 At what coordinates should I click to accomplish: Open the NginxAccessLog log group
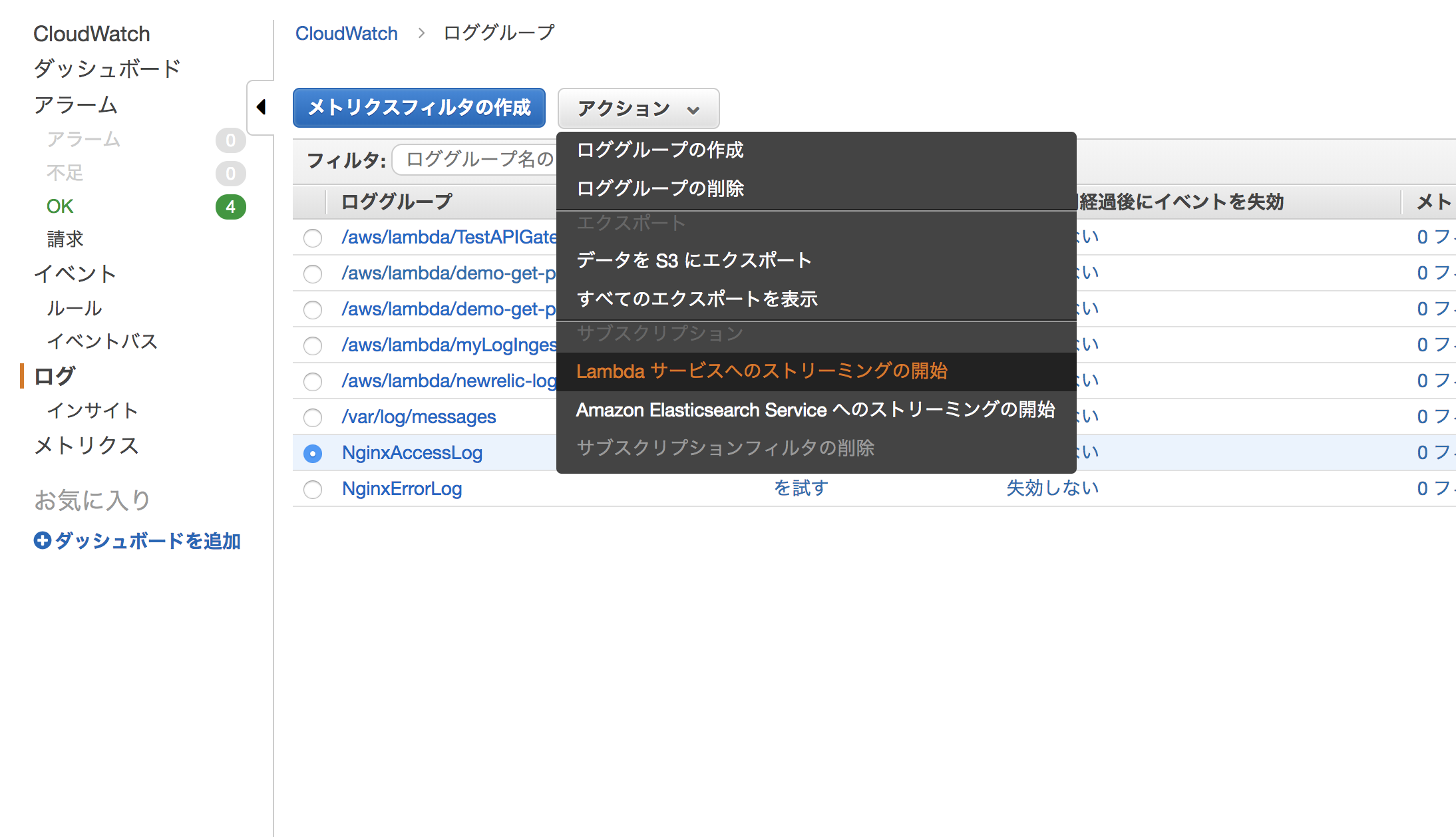411,453
